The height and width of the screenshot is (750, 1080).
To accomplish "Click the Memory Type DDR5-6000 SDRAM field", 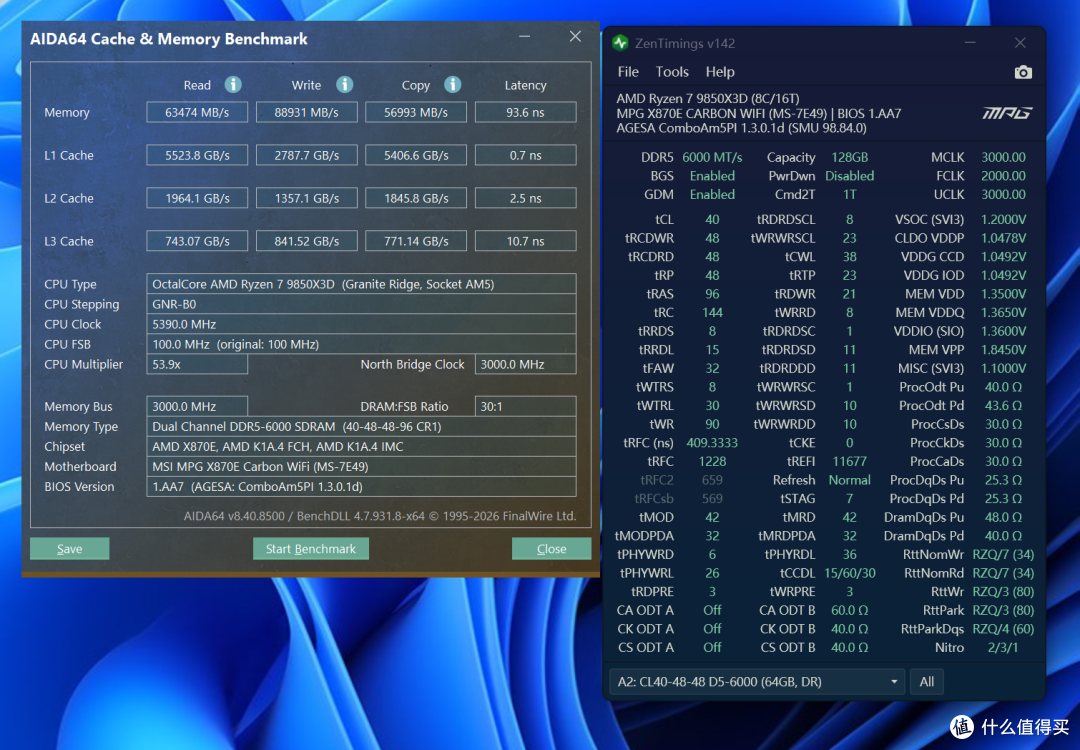I will [x=361, y=426].
